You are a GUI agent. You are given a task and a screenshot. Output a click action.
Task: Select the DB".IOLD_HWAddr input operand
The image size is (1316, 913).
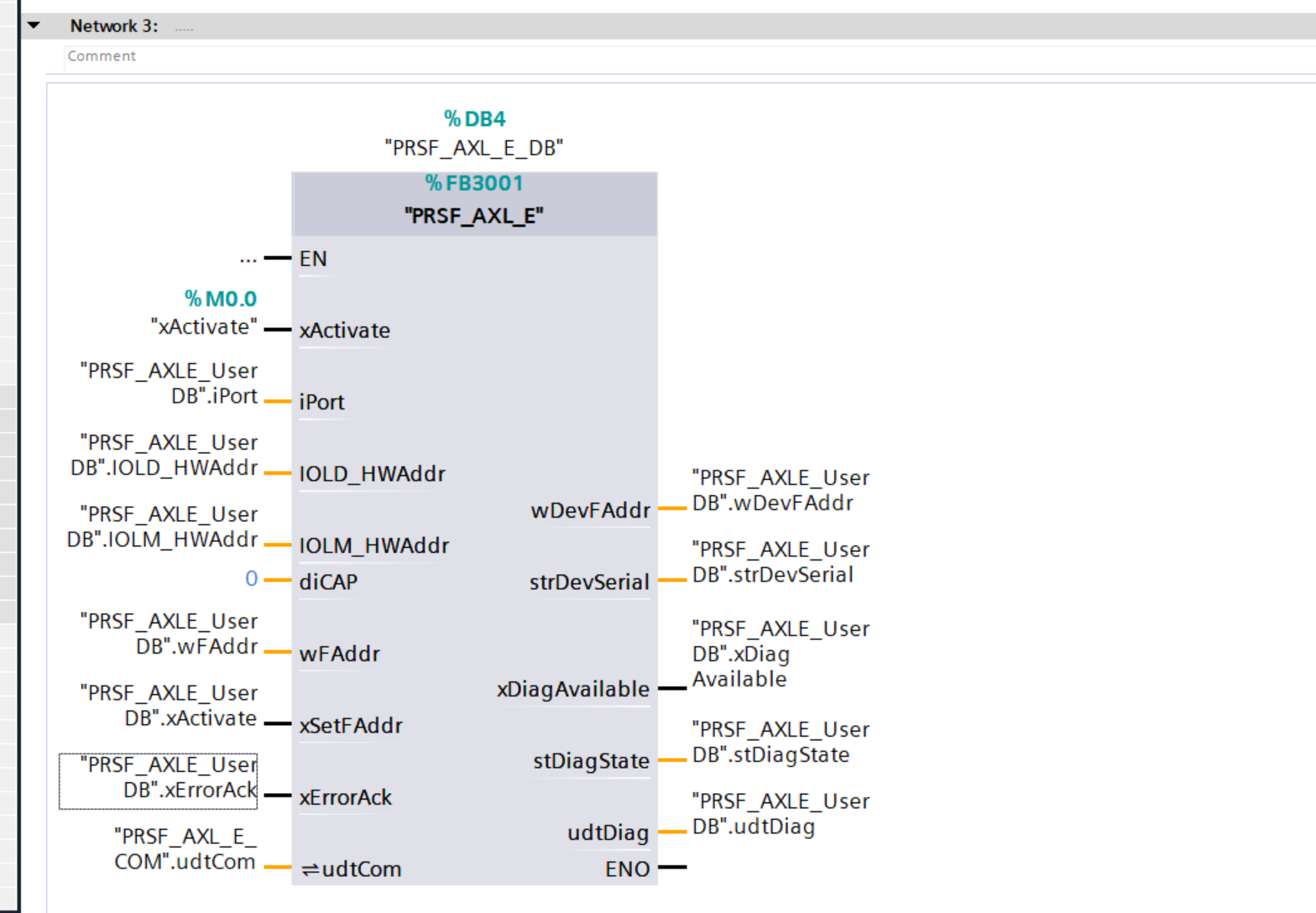tap(164, 455)
